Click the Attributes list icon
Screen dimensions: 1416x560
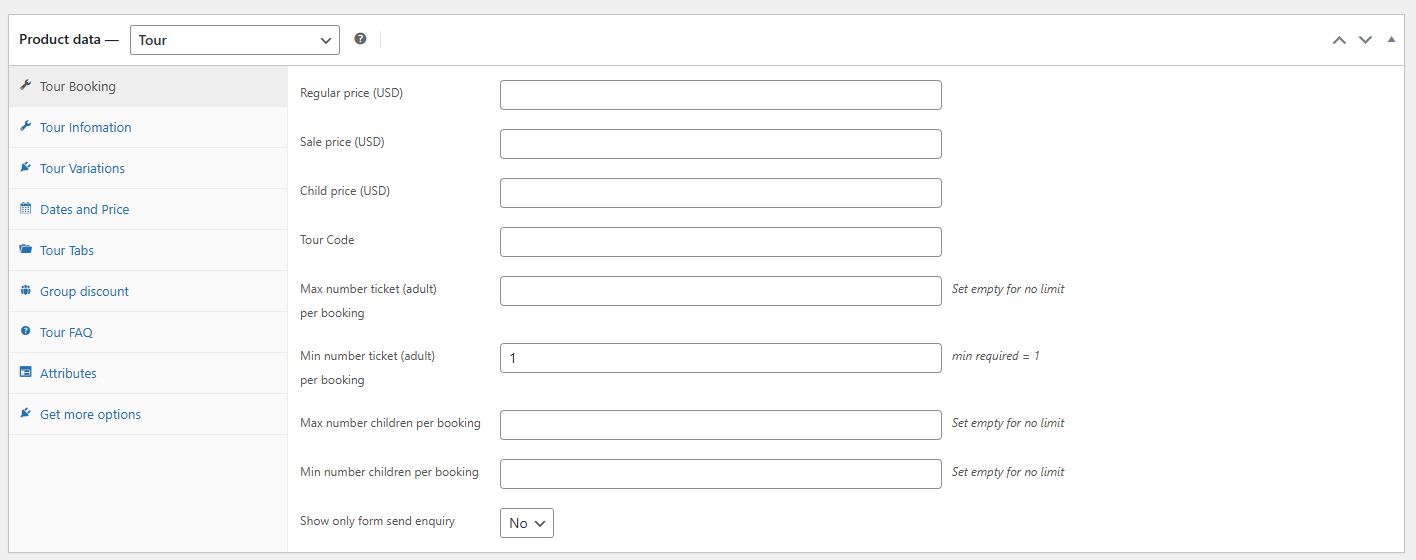point(26,373)
